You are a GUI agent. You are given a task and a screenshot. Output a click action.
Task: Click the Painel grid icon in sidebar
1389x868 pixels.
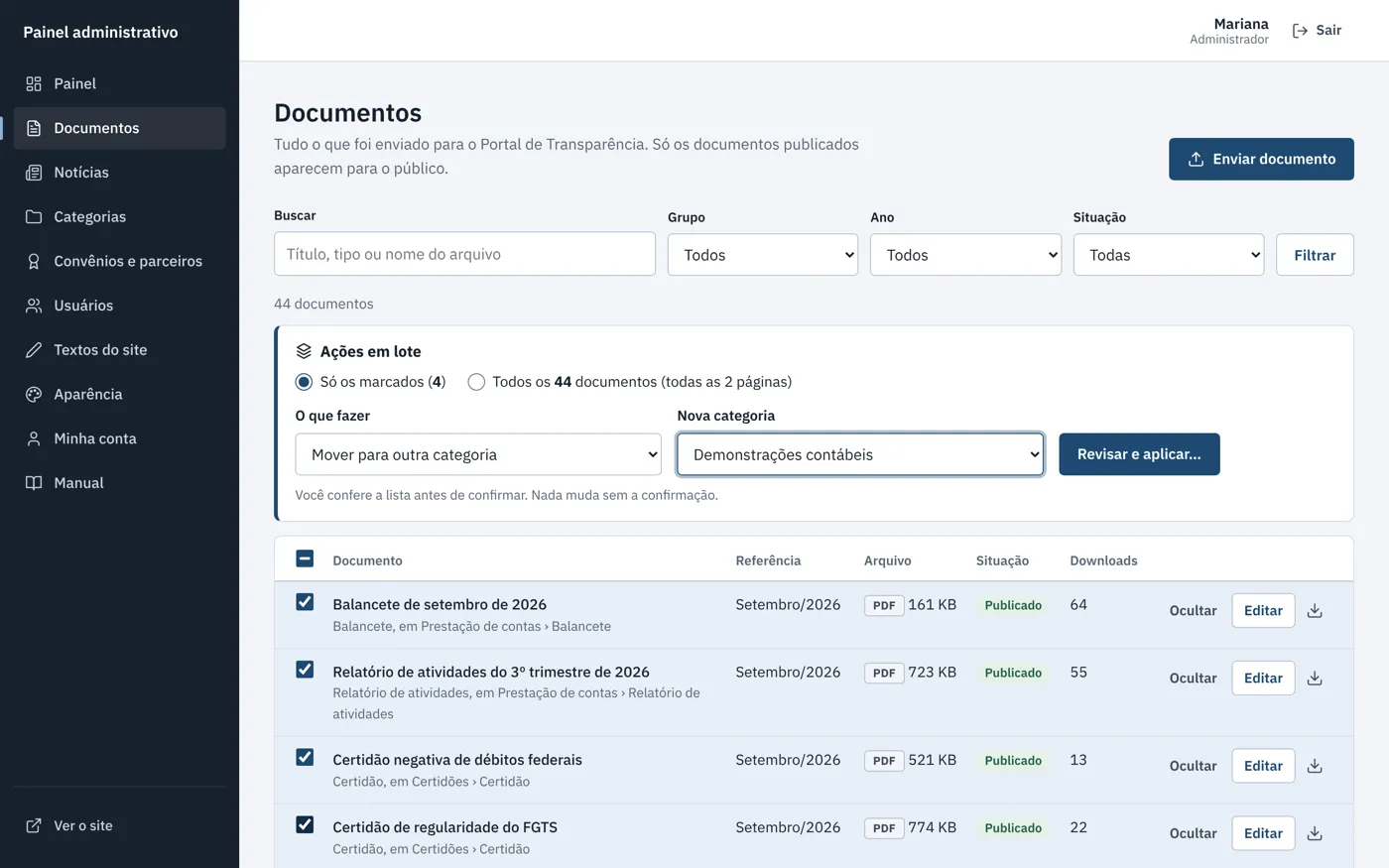point(34,83)
